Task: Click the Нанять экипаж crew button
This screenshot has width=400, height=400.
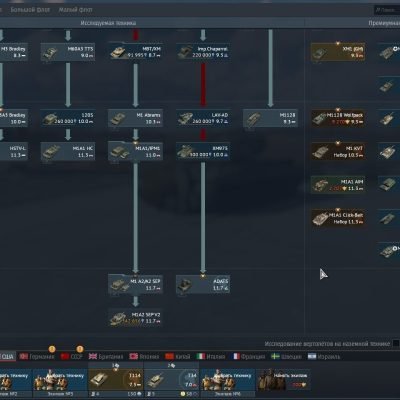Action: (x=283, y=380)
